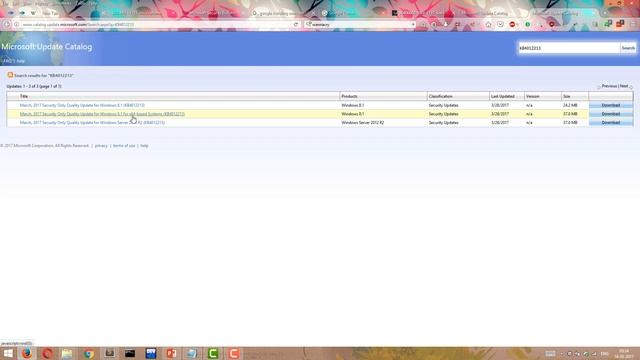Click the Pocket icon in browser toolbar
640x360 pixels.
click(500, 24)
